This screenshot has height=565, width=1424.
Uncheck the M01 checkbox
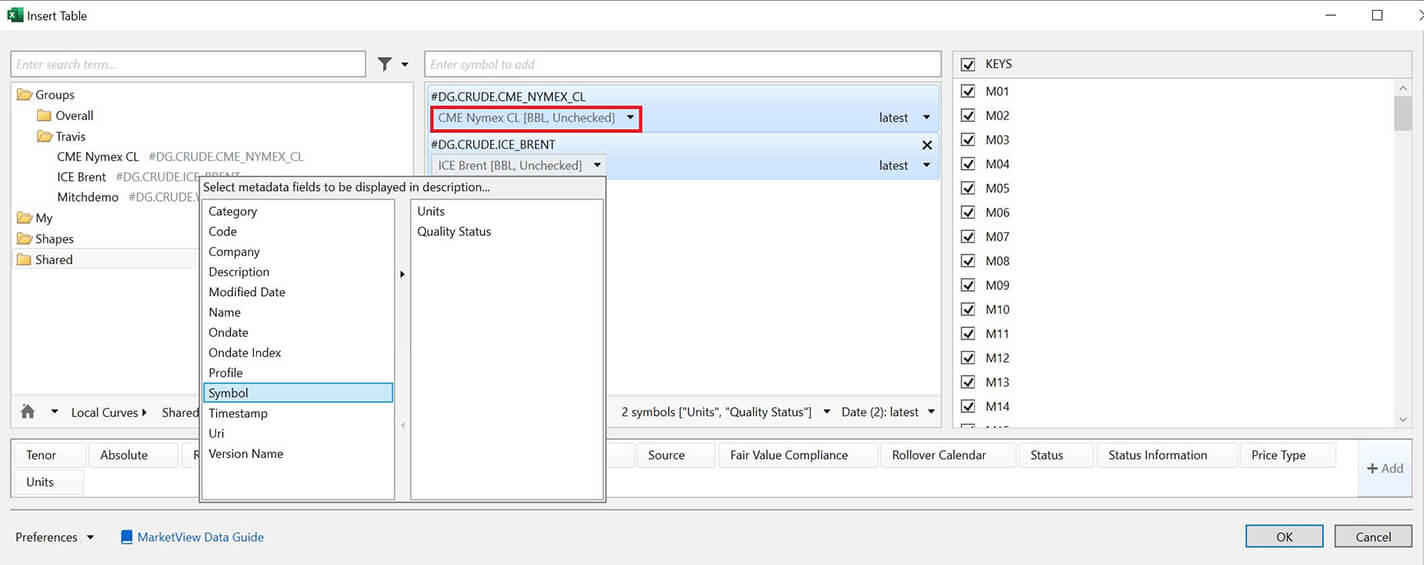[x=968, y=91]
